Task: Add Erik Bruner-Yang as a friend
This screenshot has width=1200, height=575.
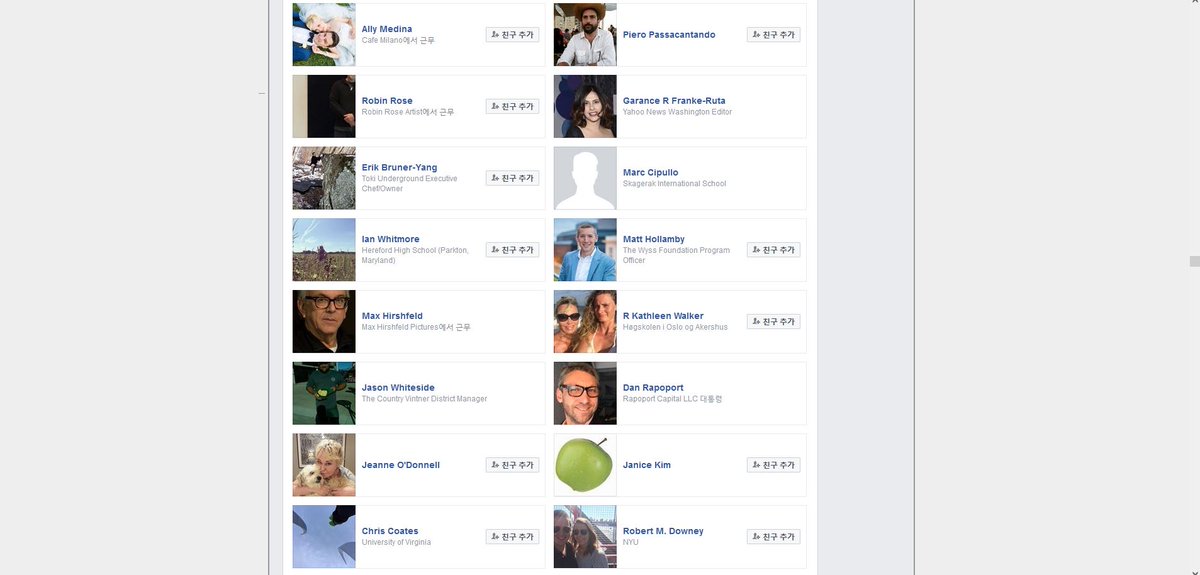Action: [512, 178]
